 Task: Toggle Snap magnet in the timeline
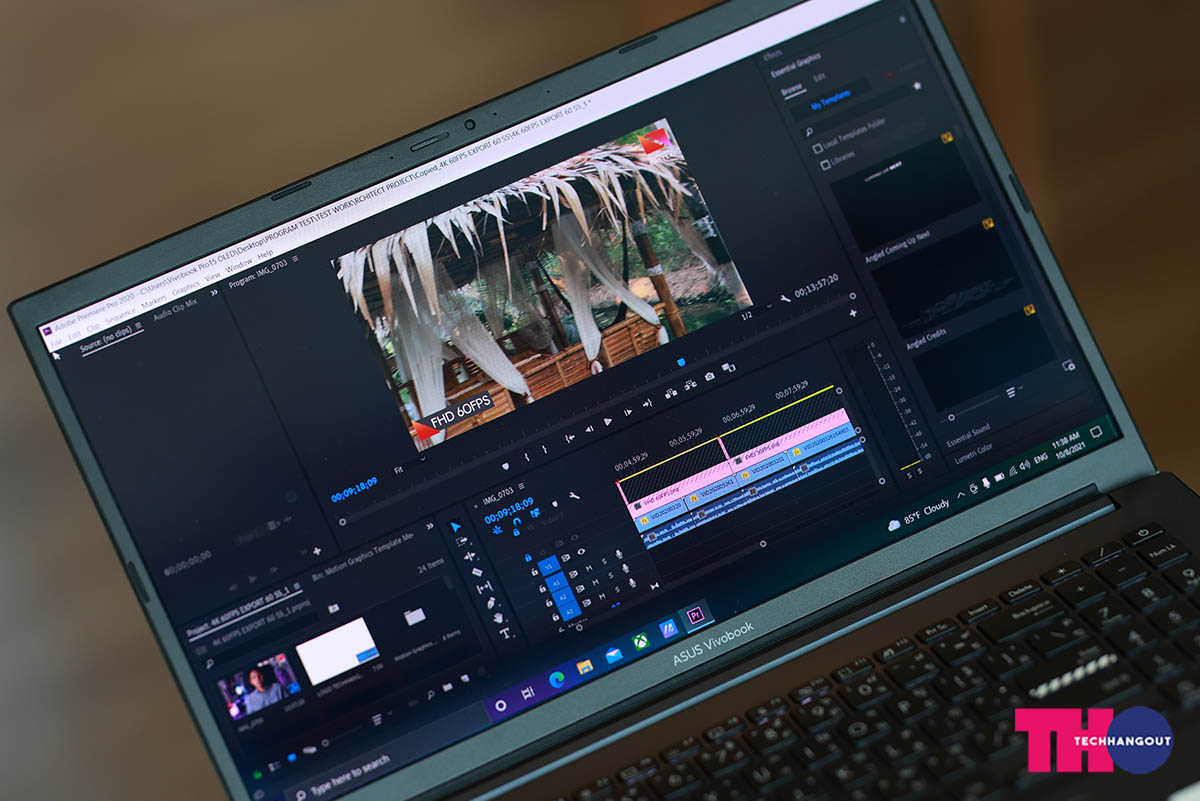pos(517,520)
